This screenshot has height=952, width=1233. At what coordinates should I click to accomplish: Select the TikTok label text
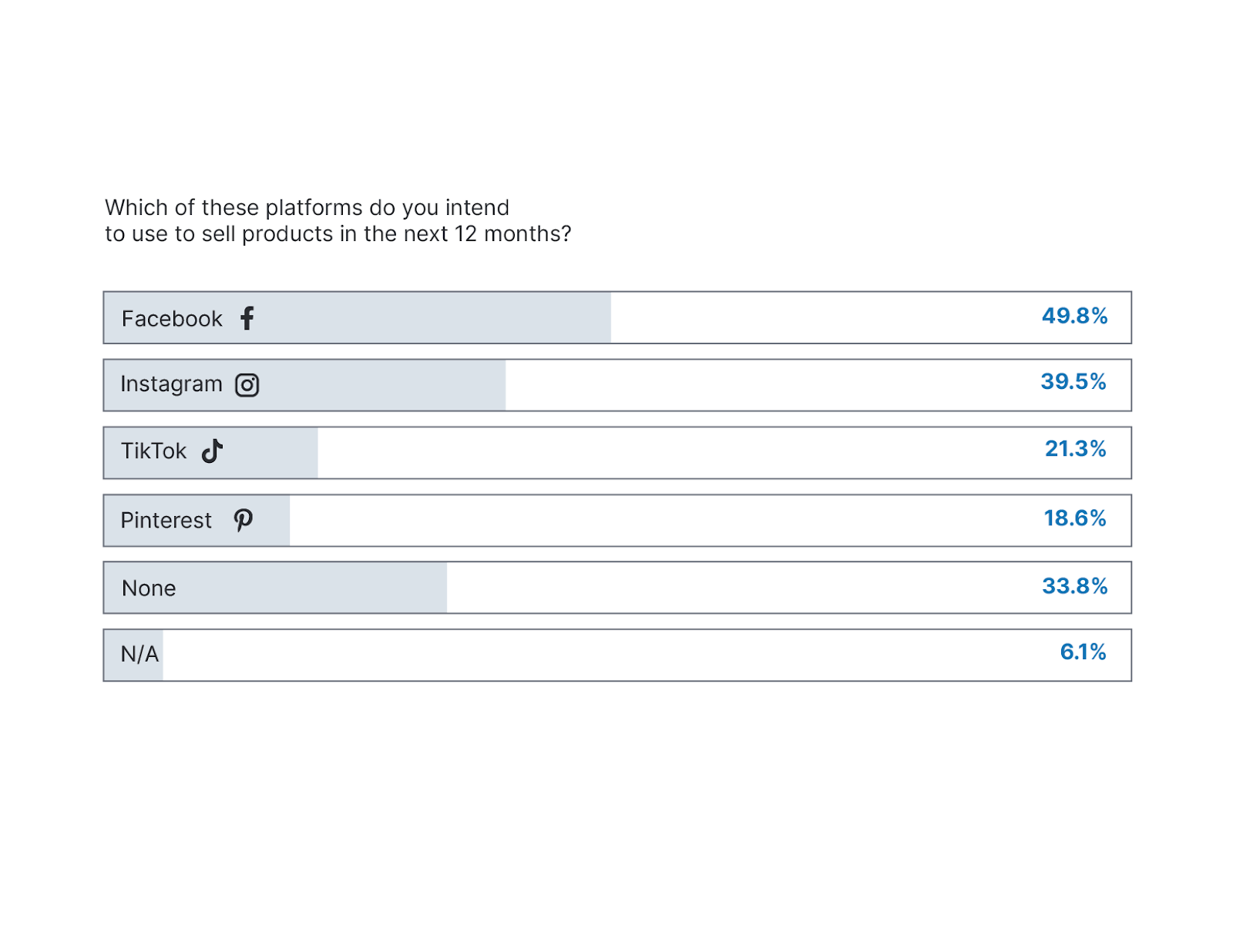(153, 451)
